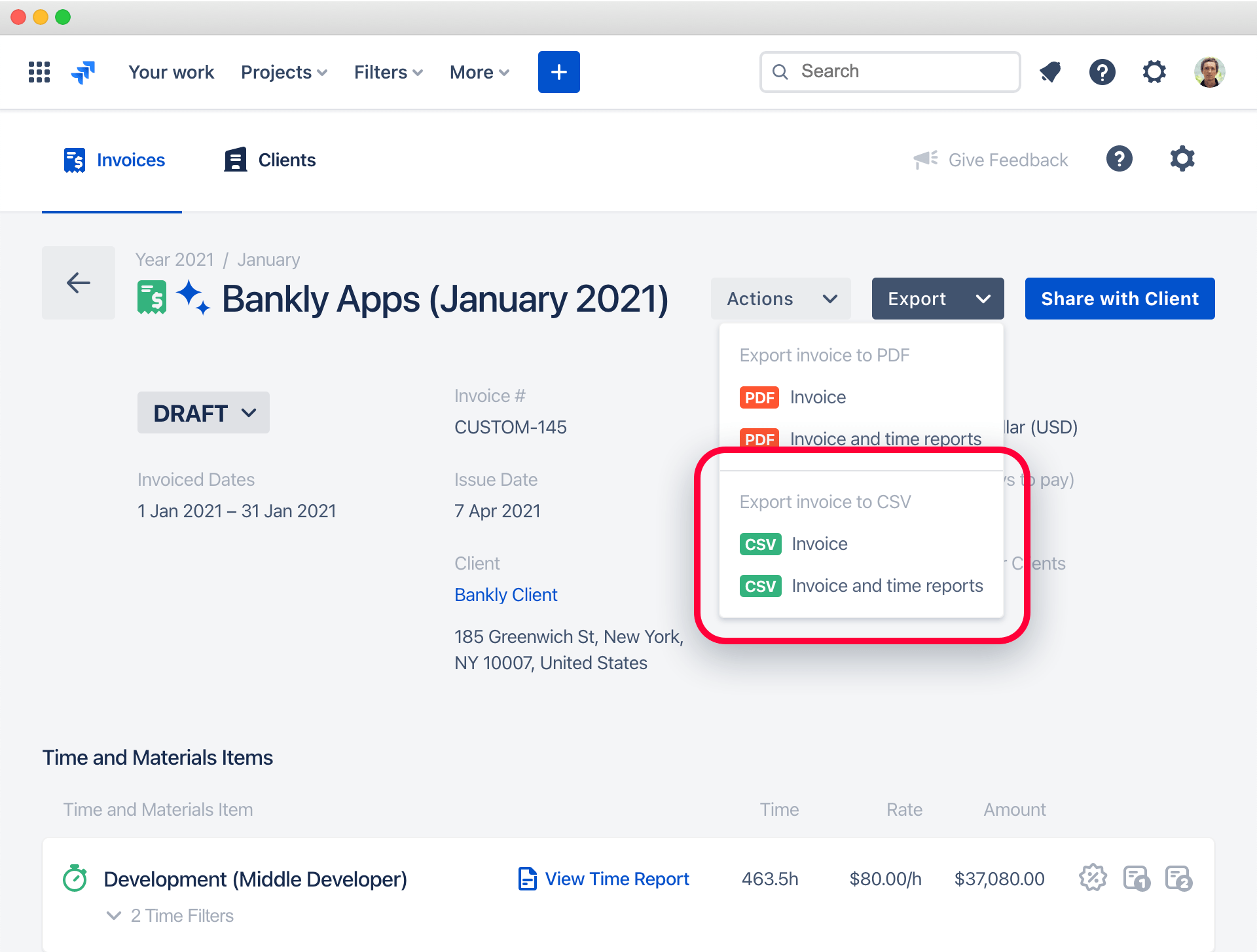
Task: Open notifications via the bell icon
Action: [x=1049, y=72]
